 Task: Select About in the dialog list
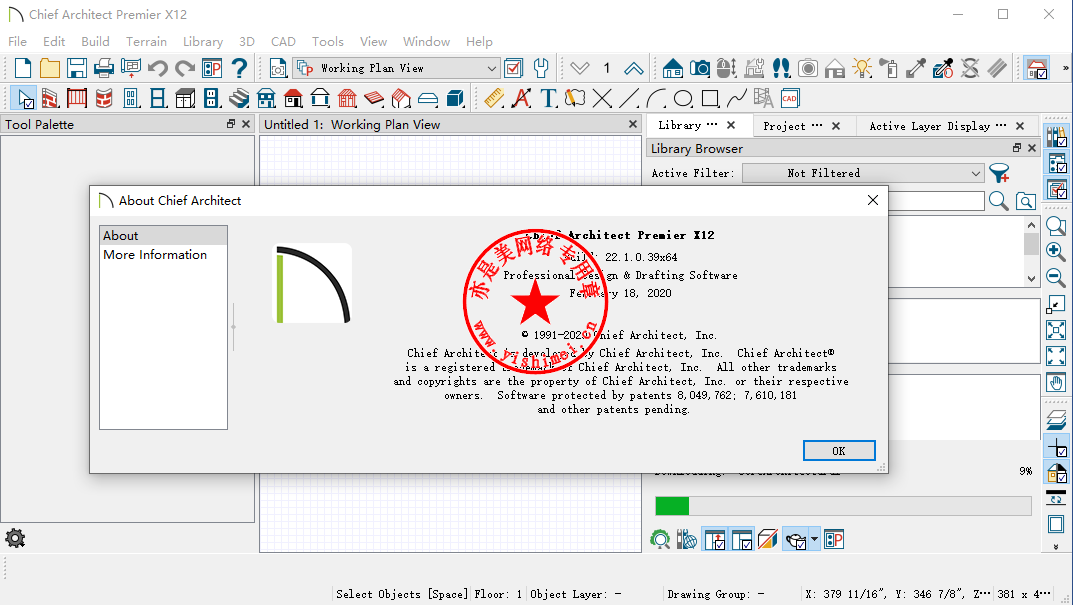163,235
